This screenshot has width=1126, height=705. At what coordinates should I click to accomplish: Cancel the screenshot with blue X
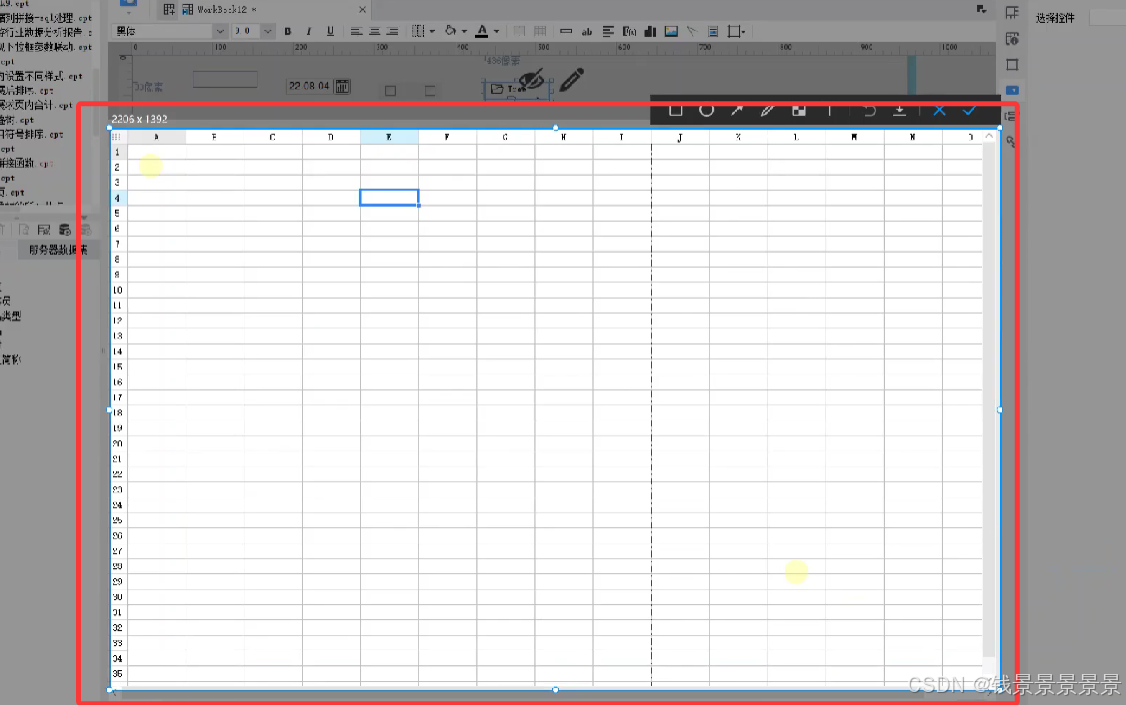pos(939,110)
